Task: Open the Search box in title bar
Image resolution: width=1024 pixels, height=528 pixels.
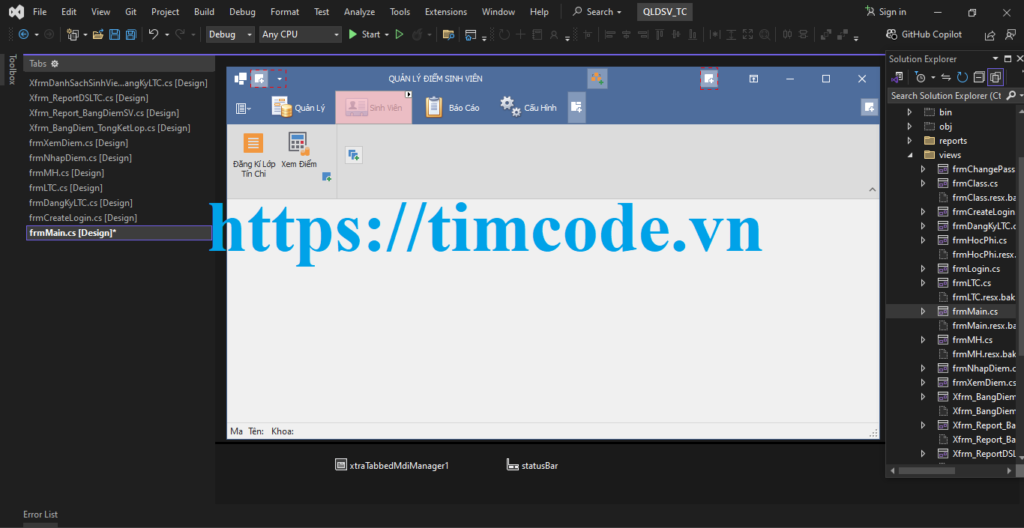Action: 597,12
